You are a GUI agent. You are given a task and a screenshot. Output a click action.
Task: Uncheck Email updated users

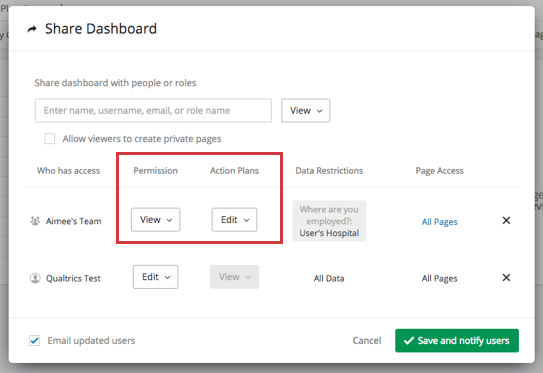pos(35,340)
